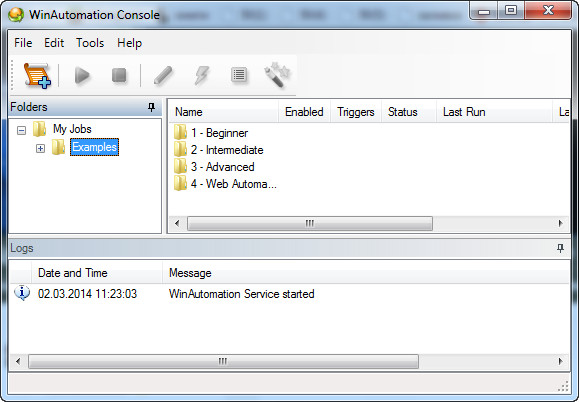579x402 pixels.
Task: Click the info icon on log entry
Action: tap(22, 293)
